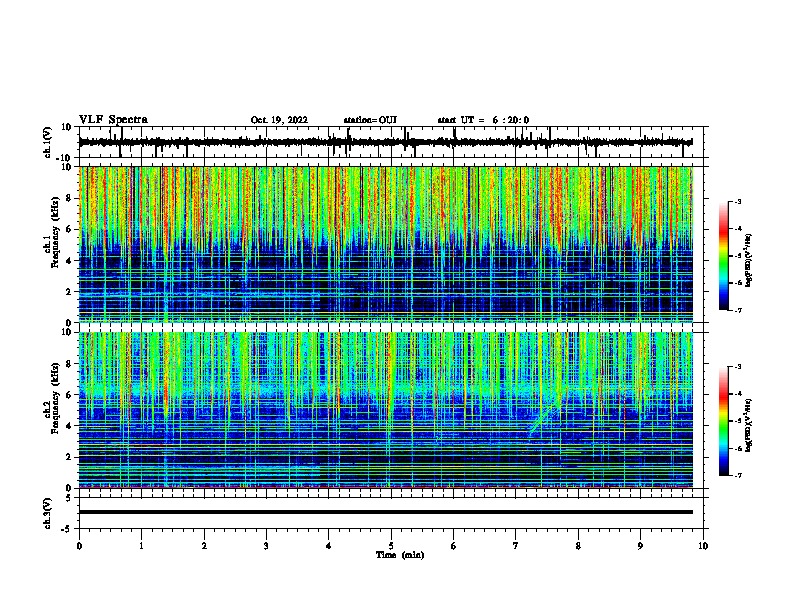Click the time axis tick label "10"
Image resolution: width=792 pixels, height=612 pixels.
[703, 546]
